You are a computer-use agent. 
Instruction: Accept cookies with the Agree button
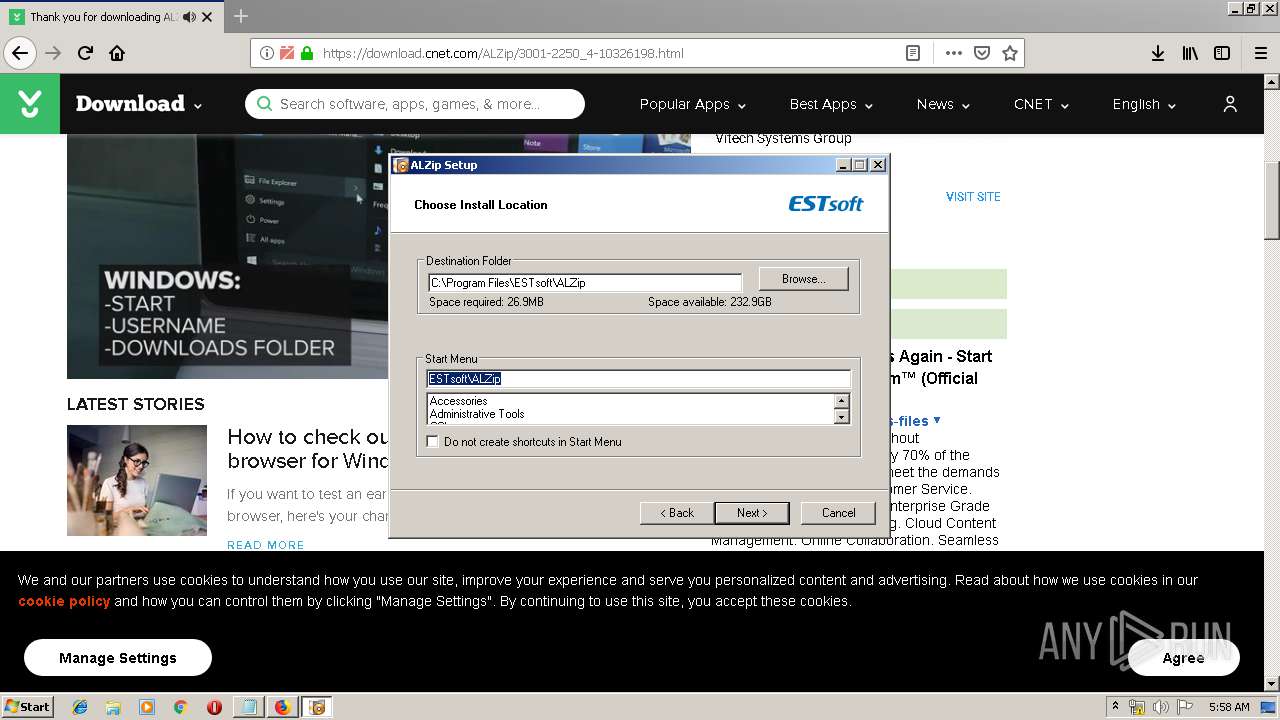(x=1184, y=658)
